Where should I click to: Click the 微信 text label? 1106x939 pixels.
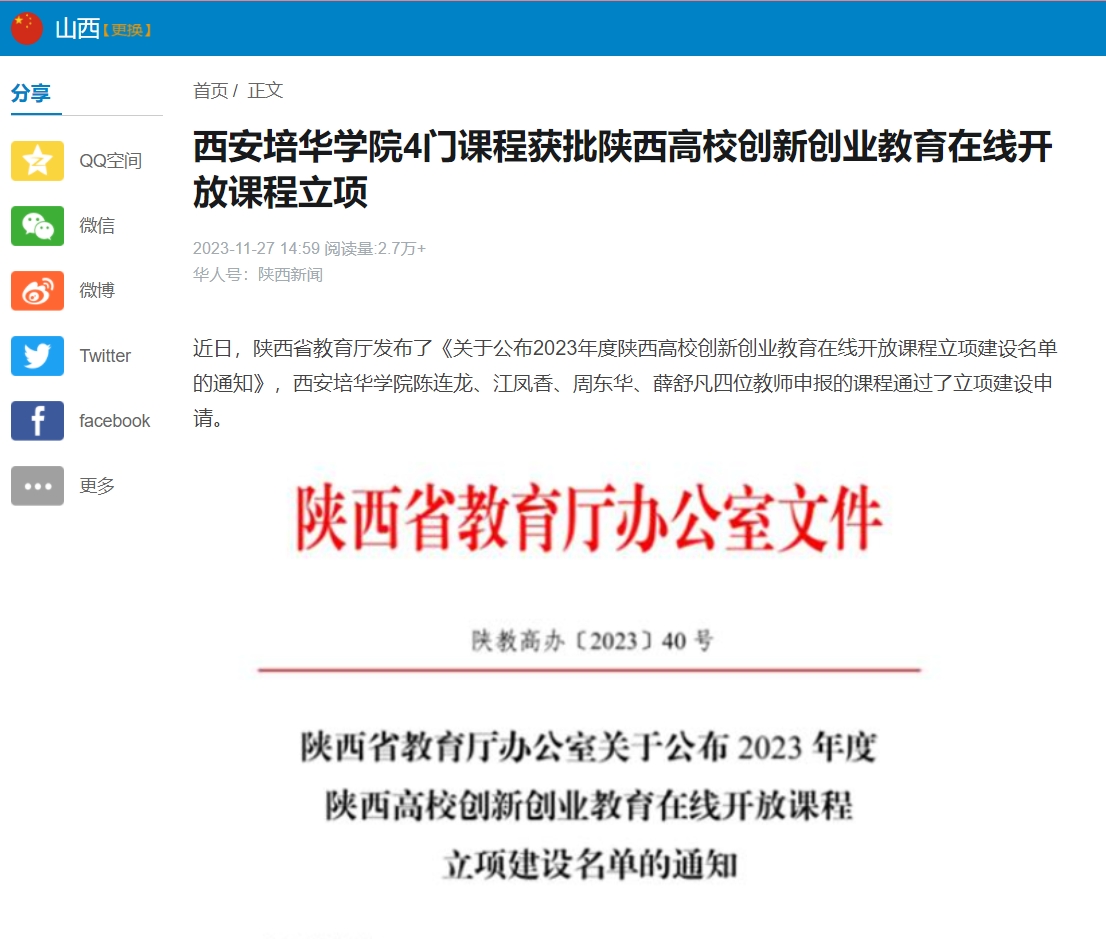(97, 226)
